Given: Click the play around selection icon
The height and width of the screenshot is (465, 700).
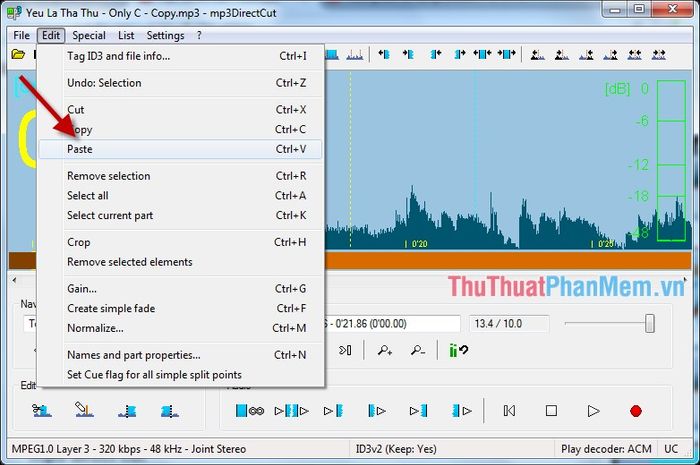Looking at the screenshot, I should pos(292,411).
